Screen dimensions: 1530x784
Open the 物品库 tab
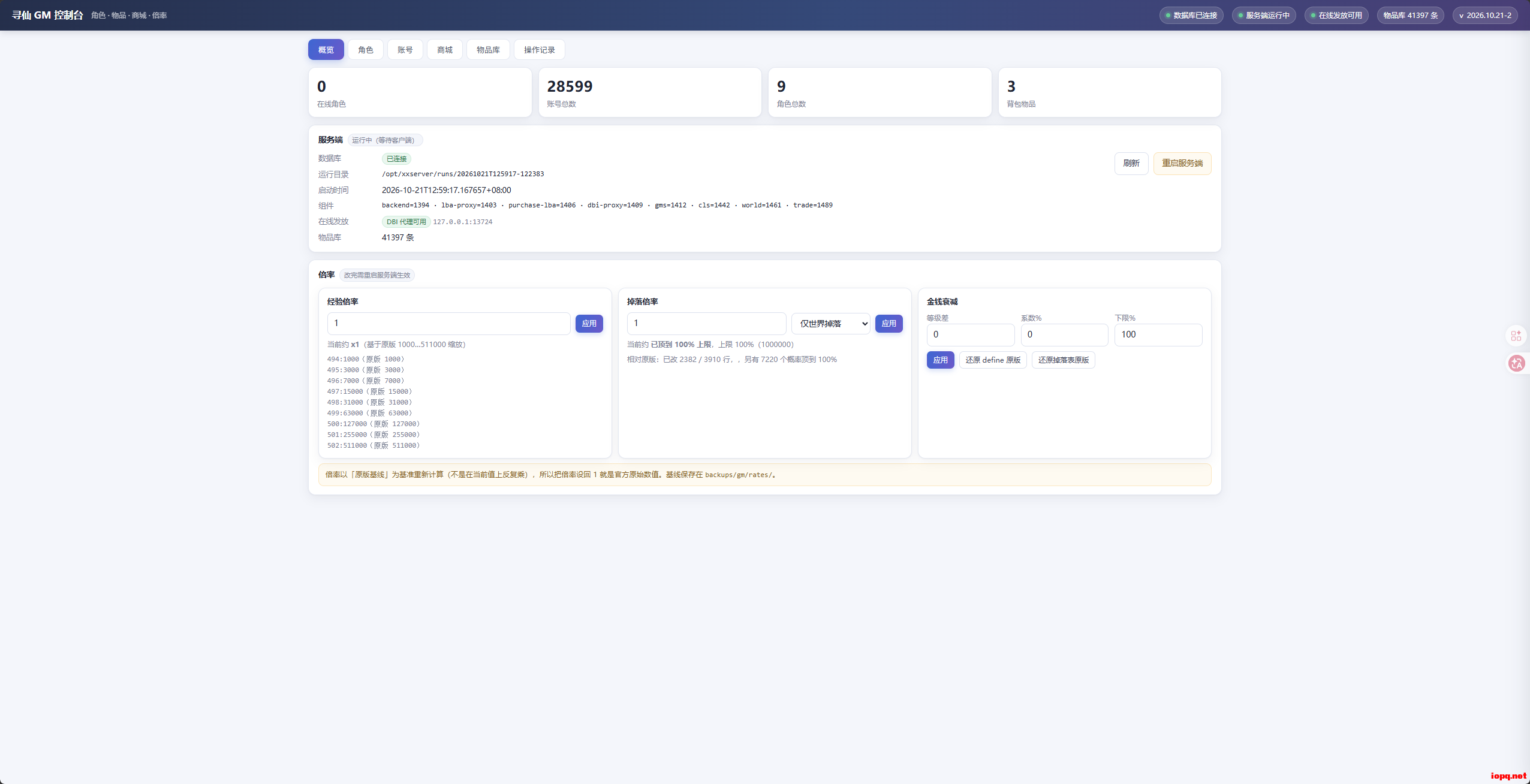[x=488, y=50]
